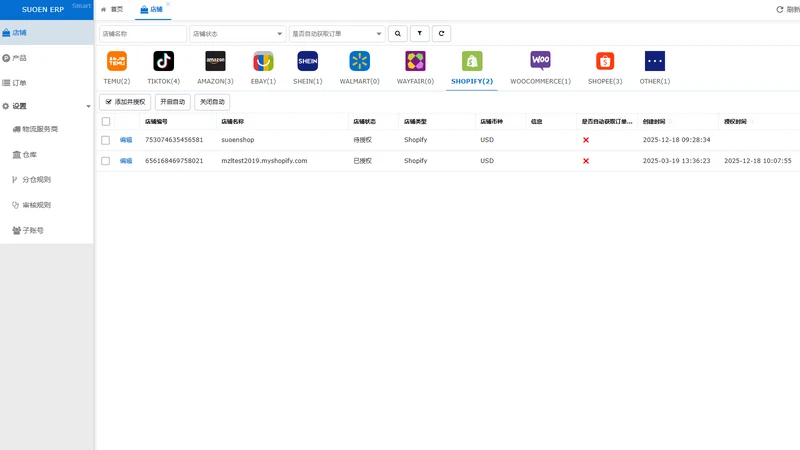Toggle the select-all header checkbox
The height and width of the screenshot is (450, 800).
[106, 121]
